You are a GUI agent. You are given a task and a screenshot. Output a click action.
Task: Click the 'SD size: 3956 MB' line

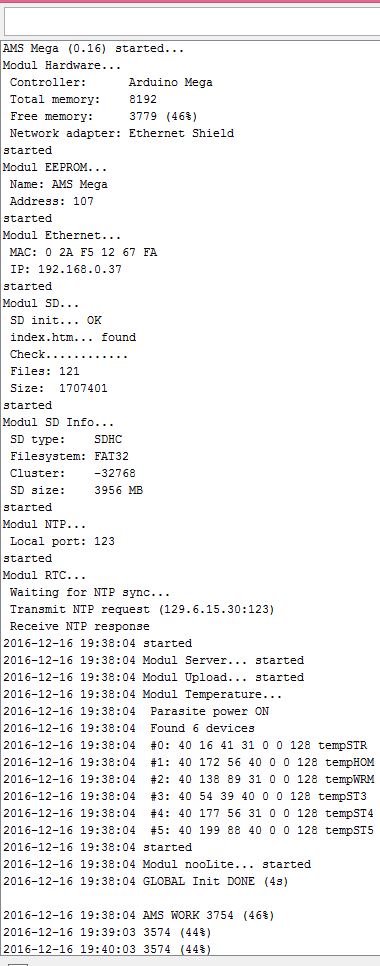point(78,490)
